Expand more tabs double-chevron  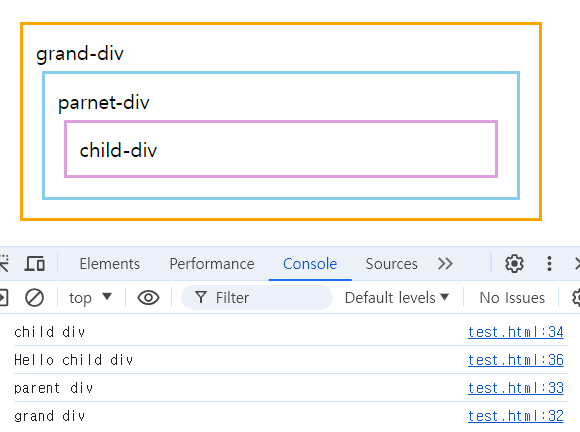(x=445, y=264)
